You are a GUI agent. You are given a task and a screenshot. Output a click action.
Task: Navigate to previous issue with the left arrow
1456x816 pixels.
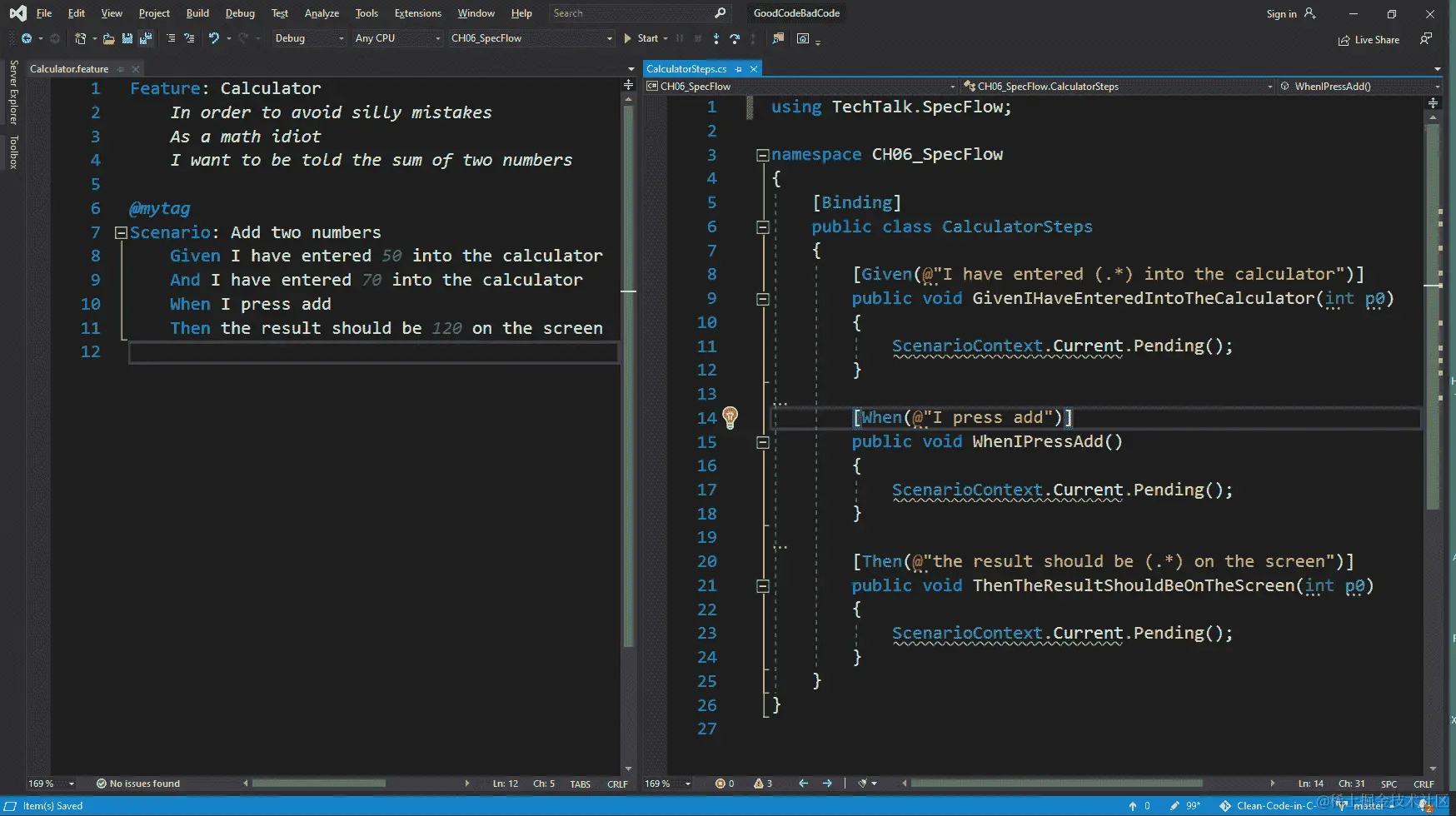(803, 784)
